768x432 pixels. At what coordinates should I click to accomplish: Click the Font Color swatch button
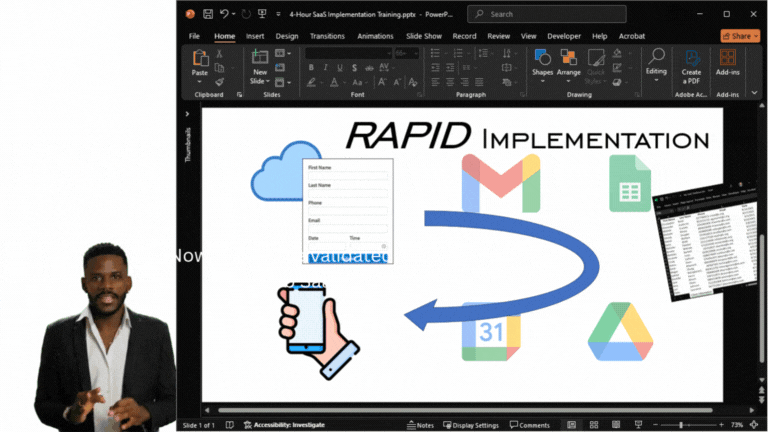pyautogui.click(x=334, y=82)
